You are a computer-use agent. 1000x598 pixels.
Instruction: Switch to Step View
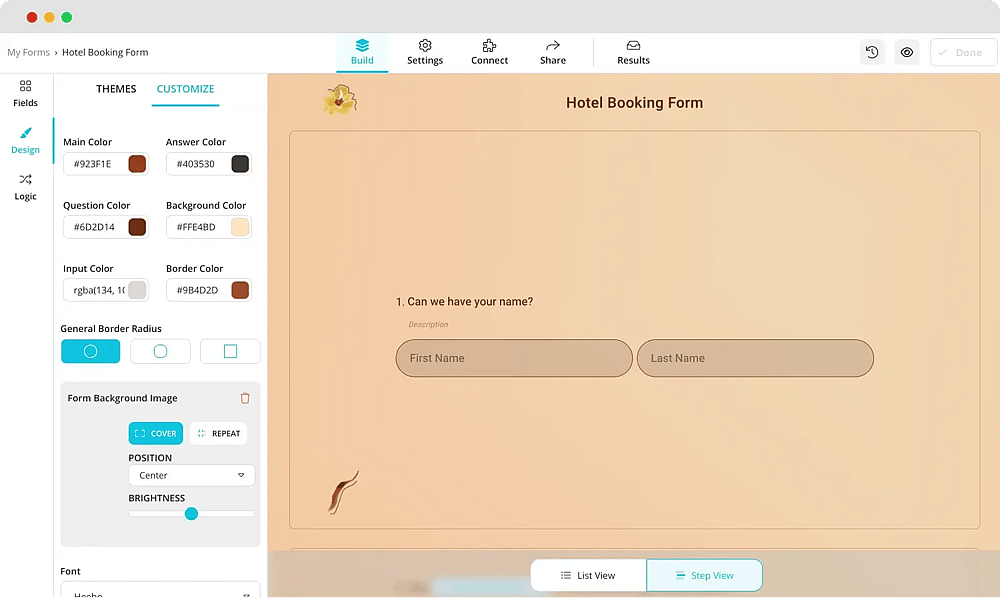click(x=704, y=576)
